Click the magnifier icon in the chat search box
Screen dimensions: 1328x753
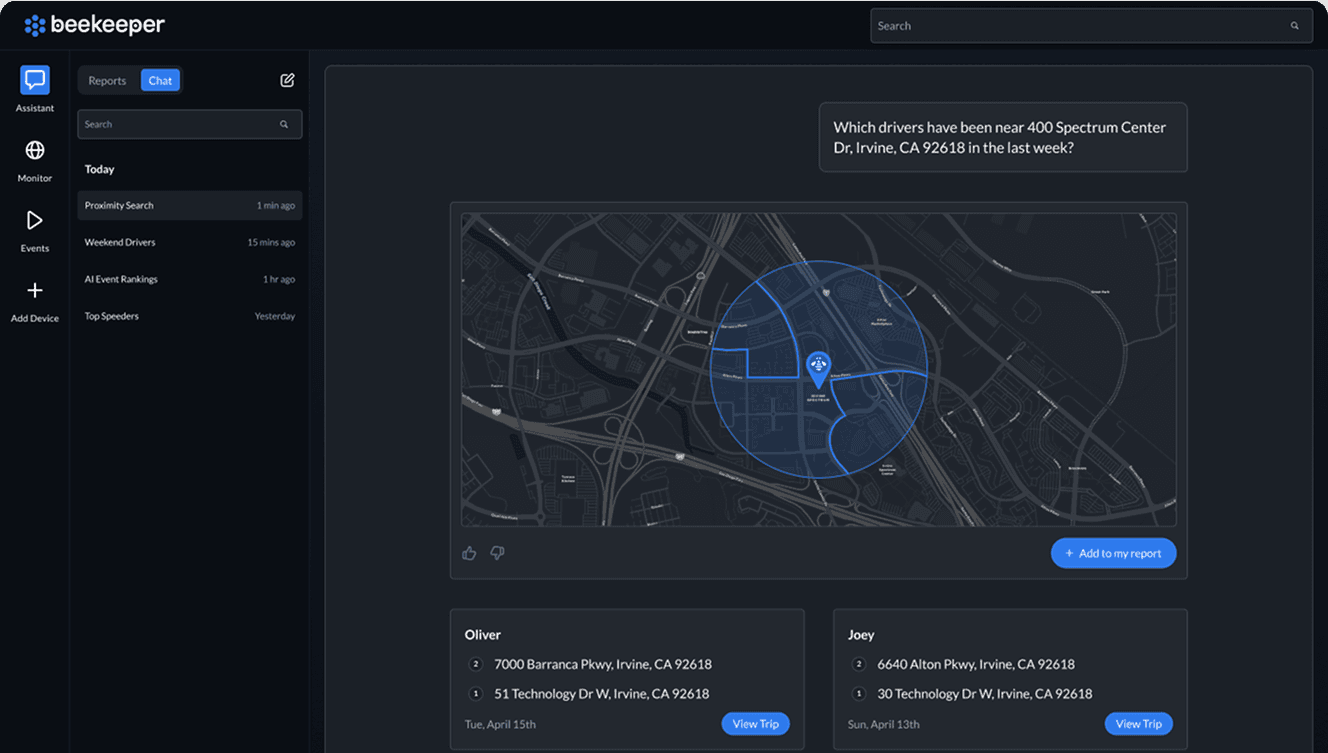285,124
